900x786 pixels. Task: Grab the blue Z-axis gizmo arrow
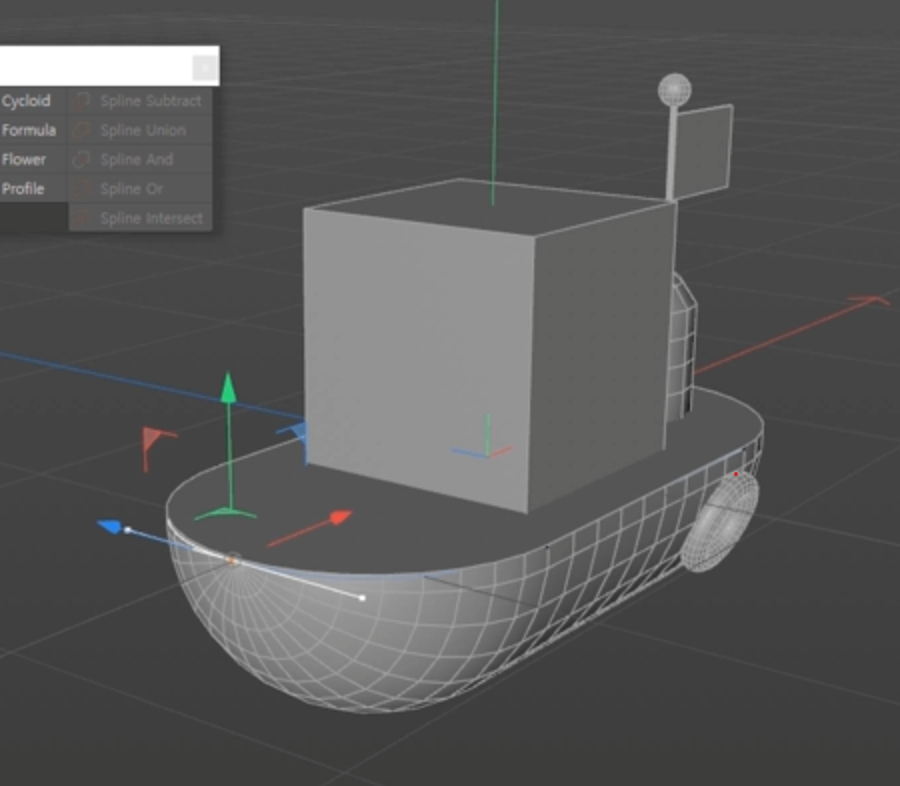tap(110, 526)
